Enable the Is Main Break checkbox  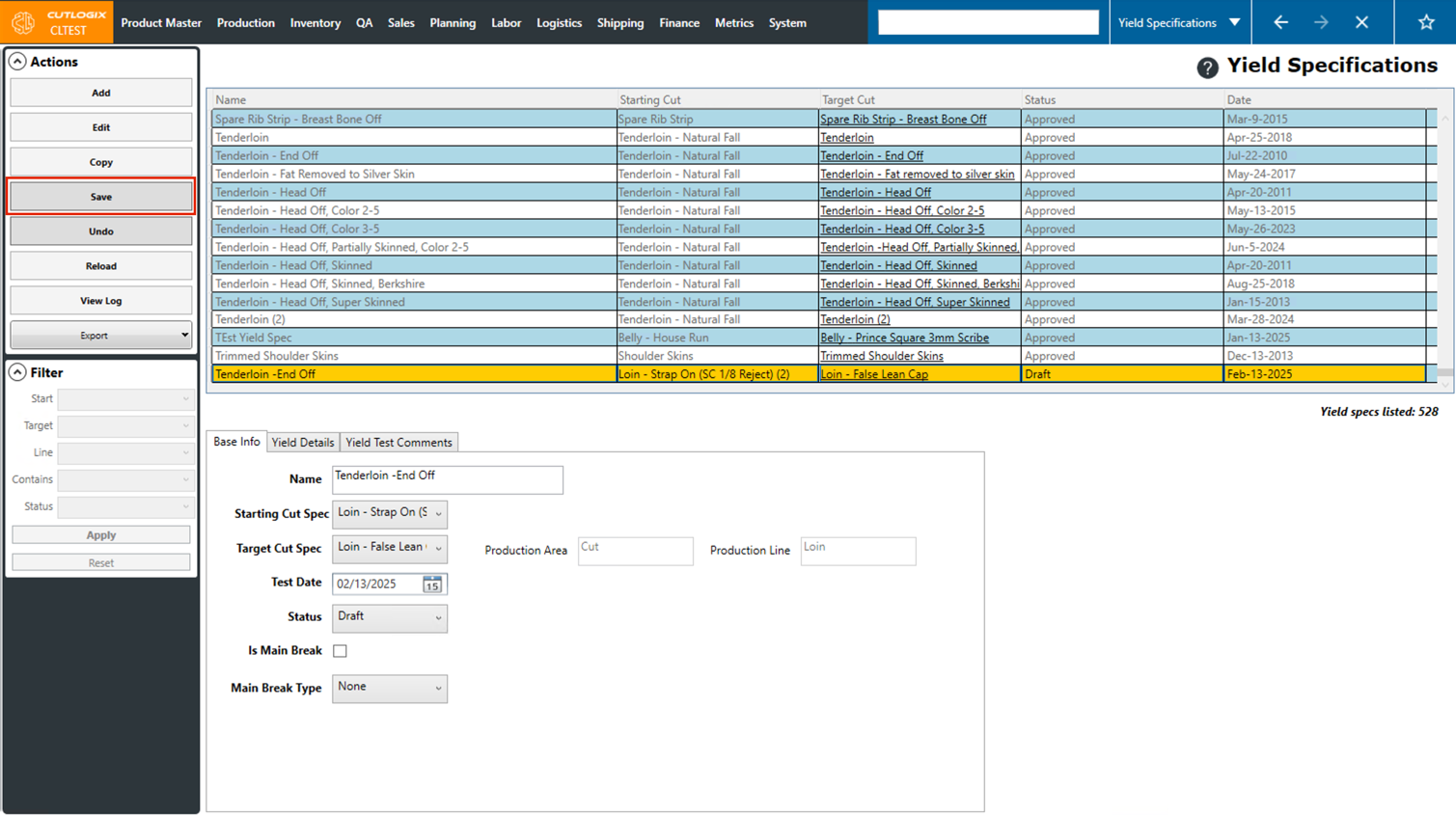point(341,651)
